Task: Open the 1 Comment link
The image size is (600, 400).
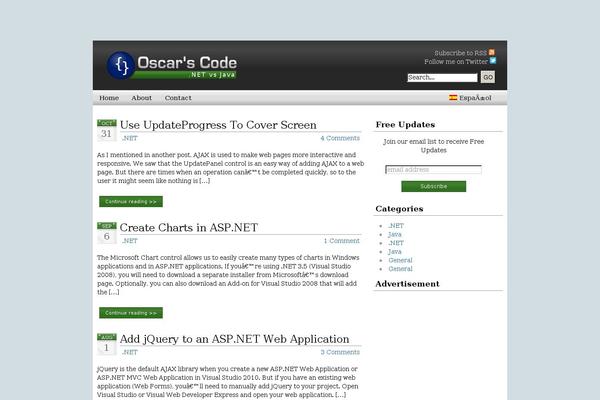Action: 342,241
